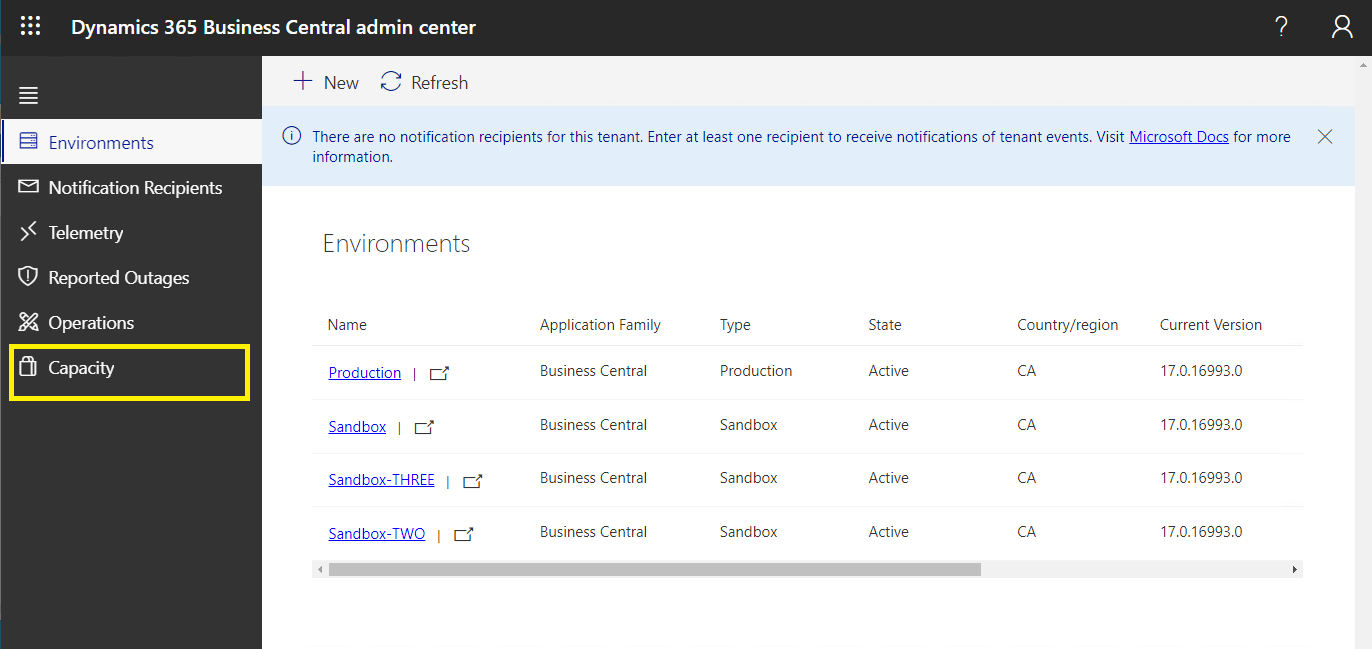
Task: Open Sandbox-TWO external link icon
Action: tap(464, 534)
